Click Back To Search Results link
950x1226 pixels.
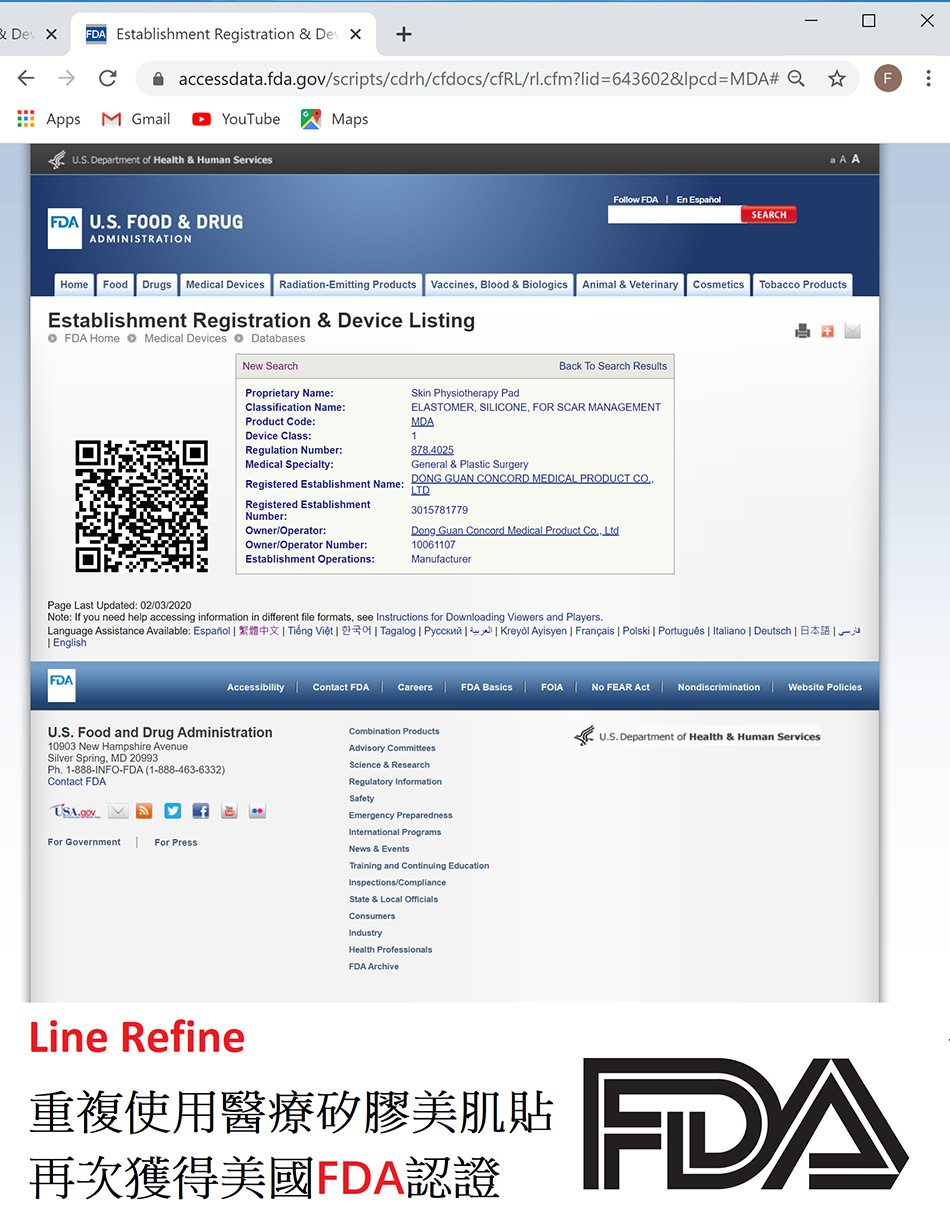click(613, 366)
